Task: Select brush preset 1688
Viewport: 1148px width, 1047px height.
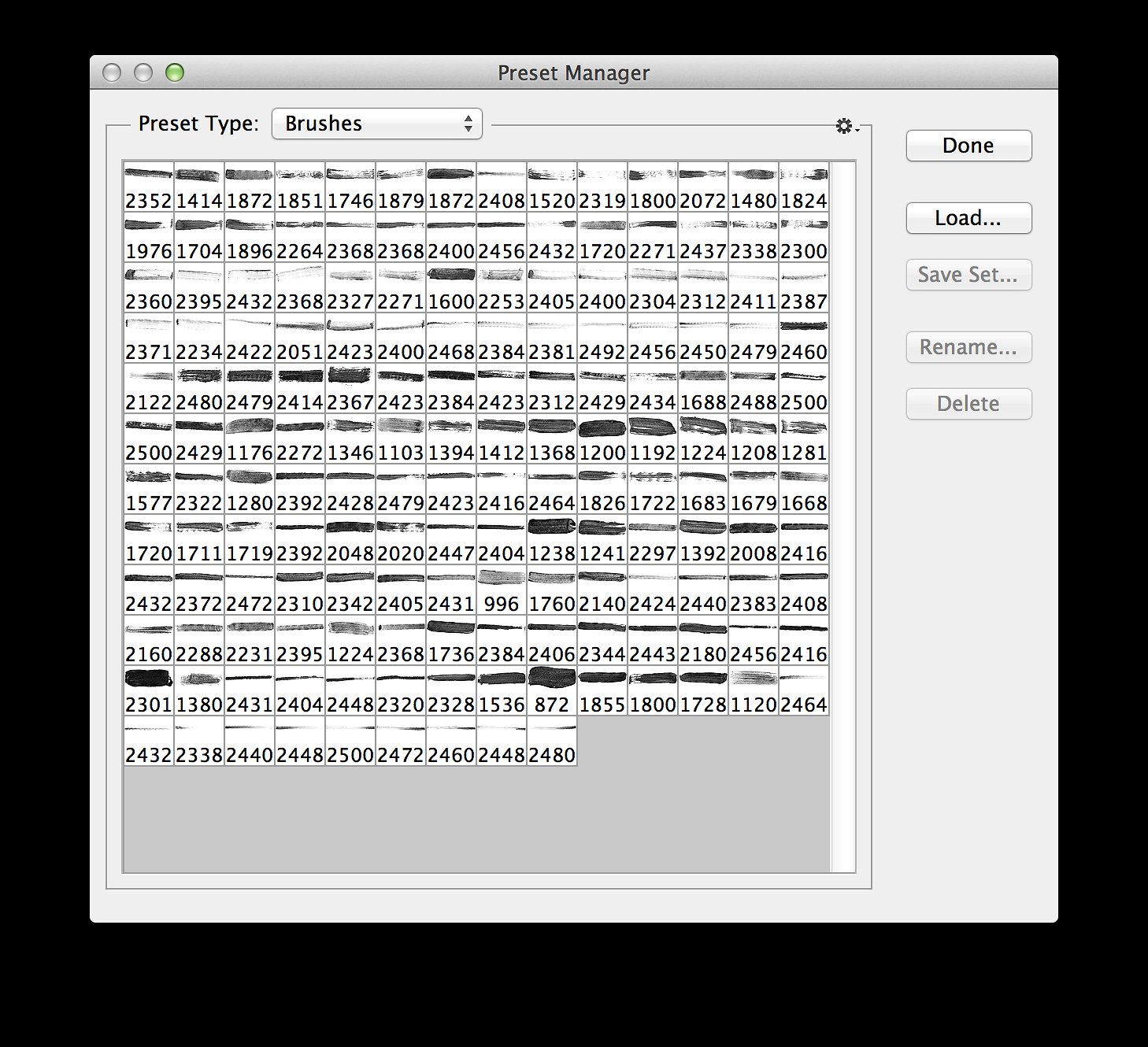Action: (x=703, y=389)
